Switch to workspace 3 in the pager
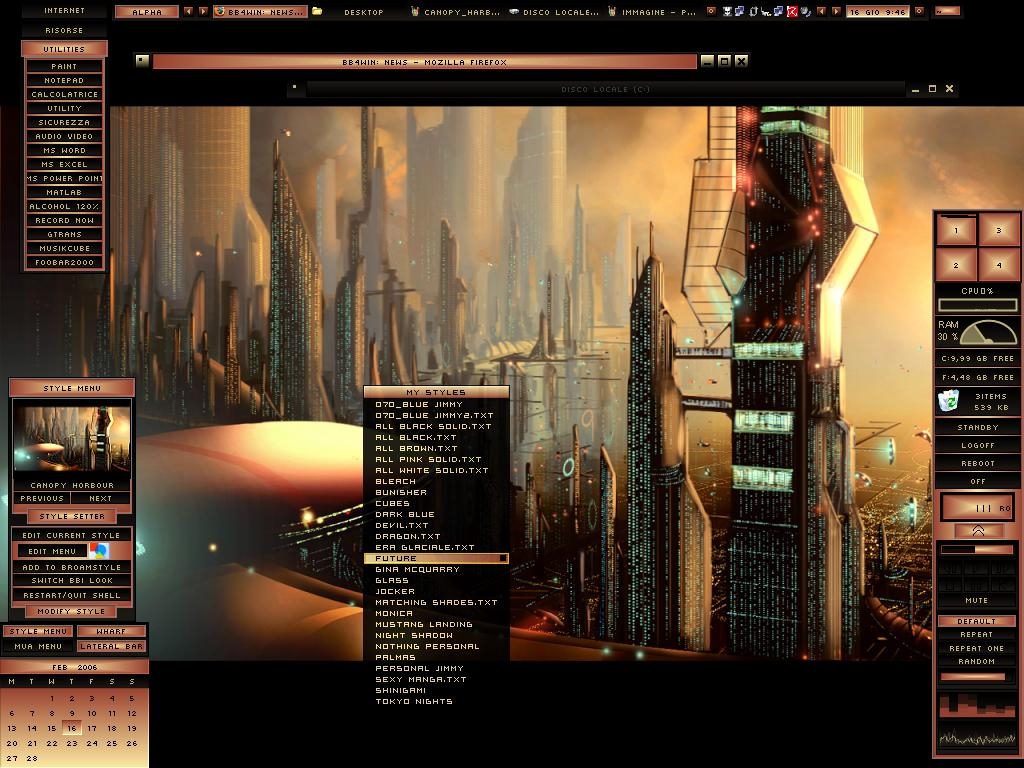1024x768 pixels. [999, 231]
